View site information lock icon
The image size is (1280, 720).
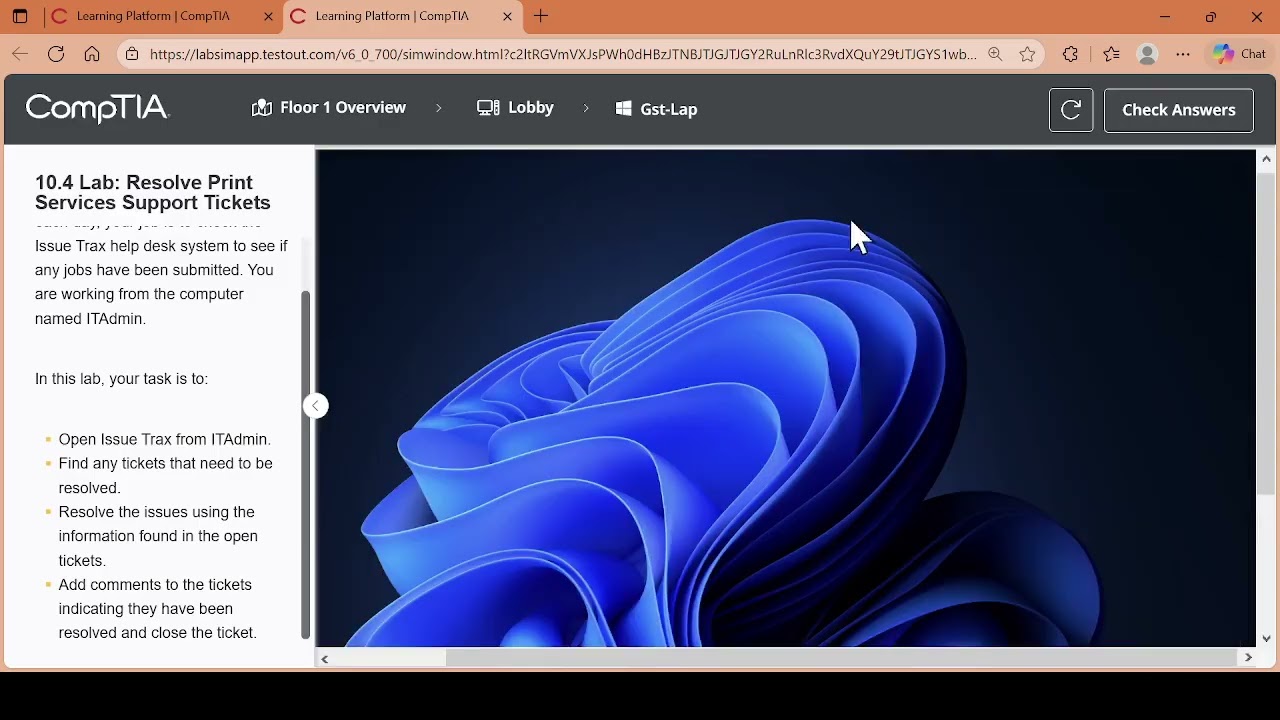click(132, 54)
